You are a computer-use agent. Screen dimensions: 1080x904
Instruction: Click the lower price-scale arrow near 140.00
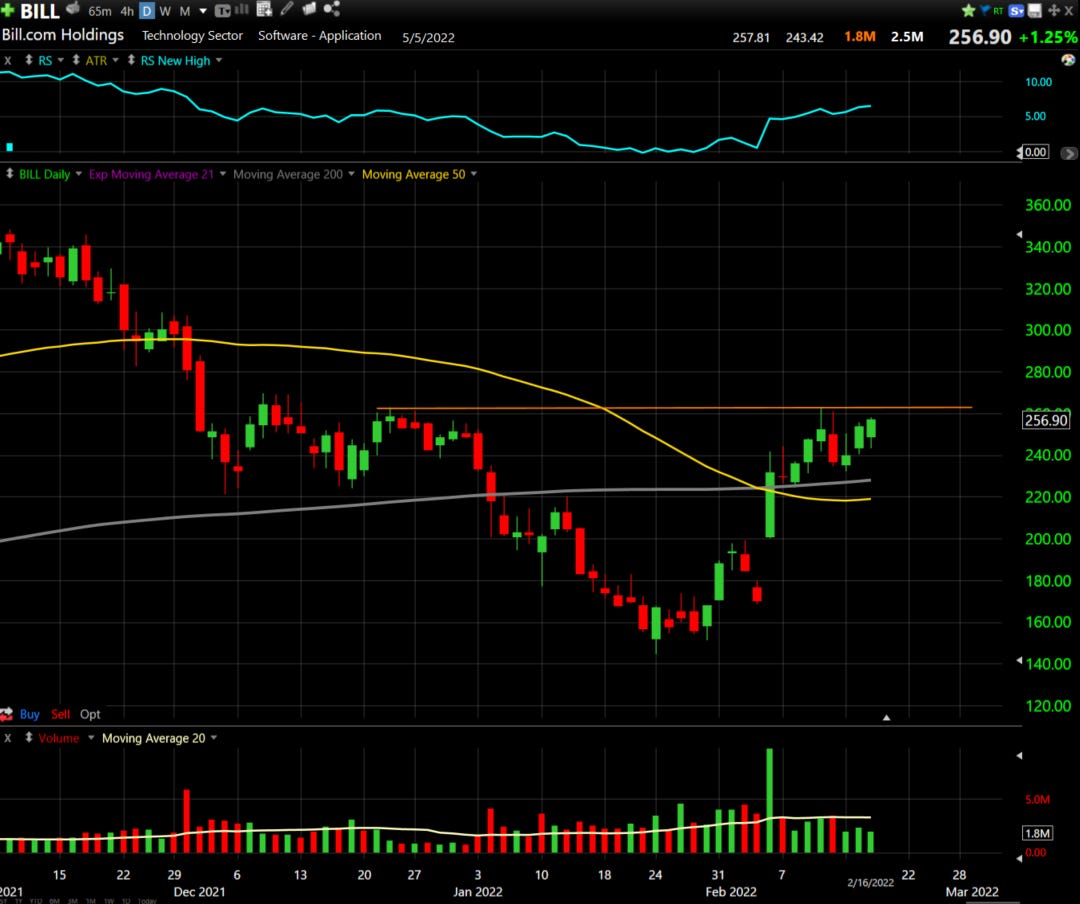point(1019,660)
